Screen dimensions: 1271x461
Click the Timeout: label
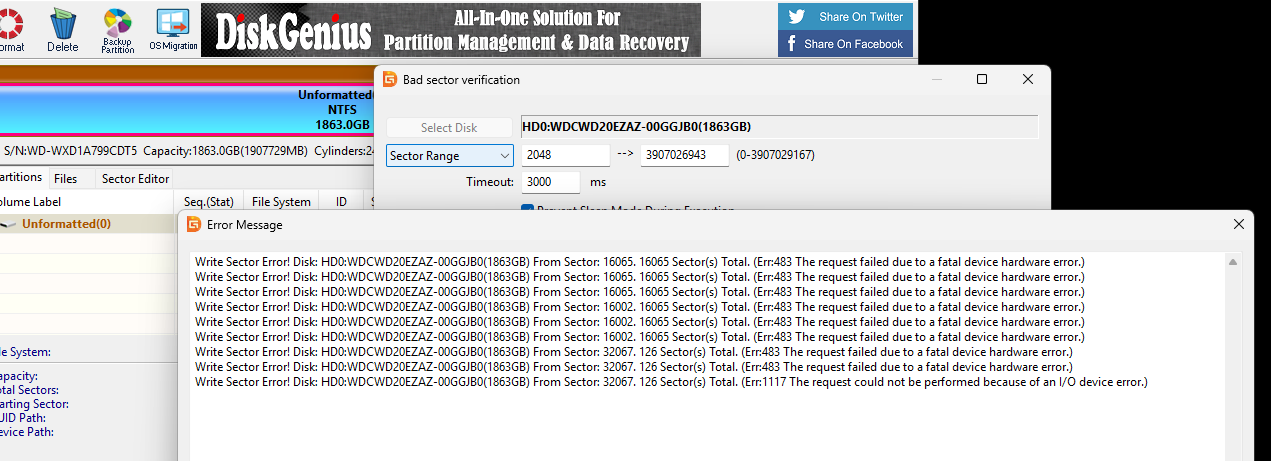coord(489,182)
